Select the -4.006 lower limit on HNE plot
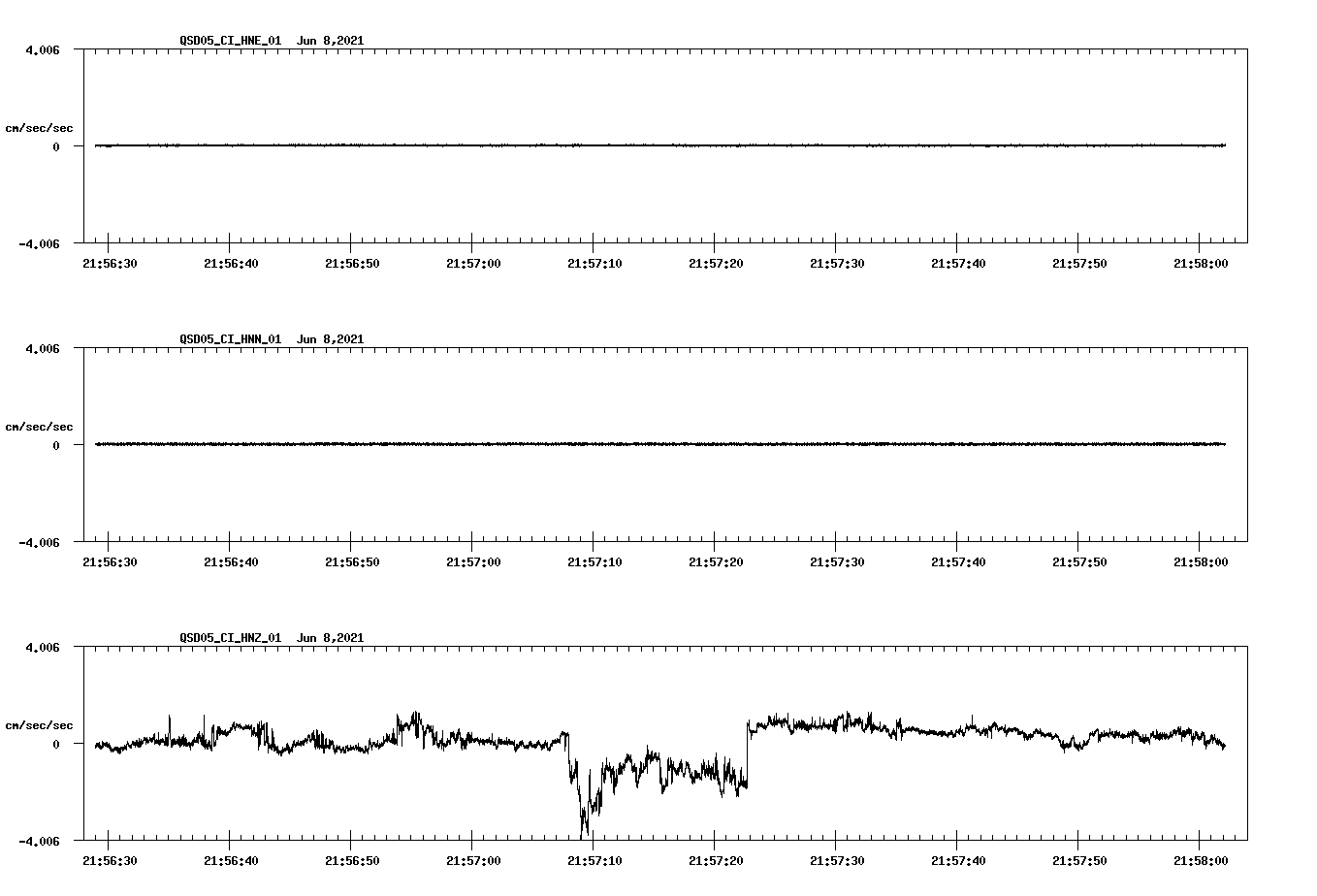 click(39, 243)
